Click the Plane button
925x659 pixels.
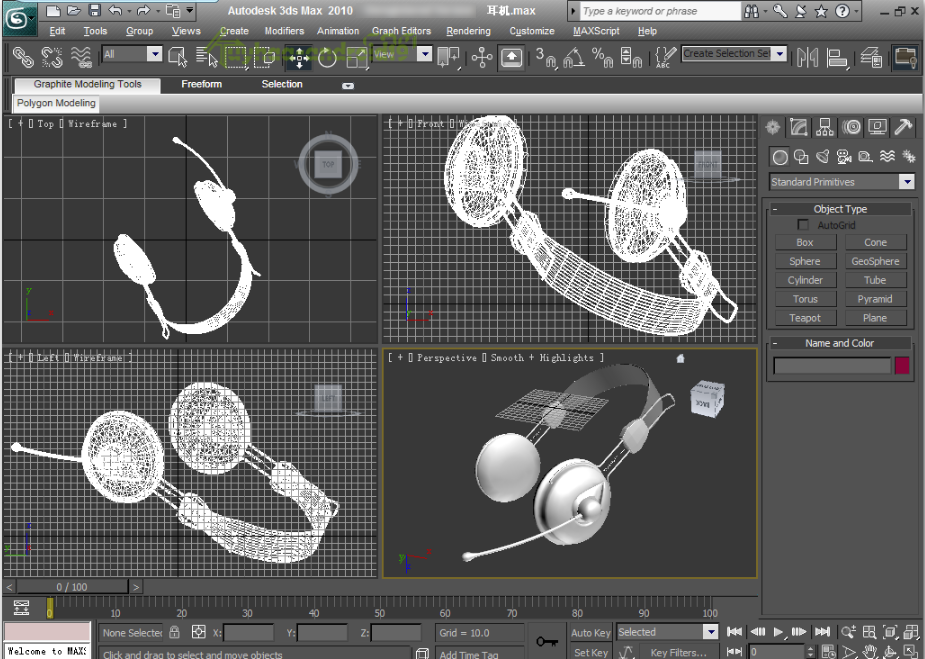click(875, 318)
